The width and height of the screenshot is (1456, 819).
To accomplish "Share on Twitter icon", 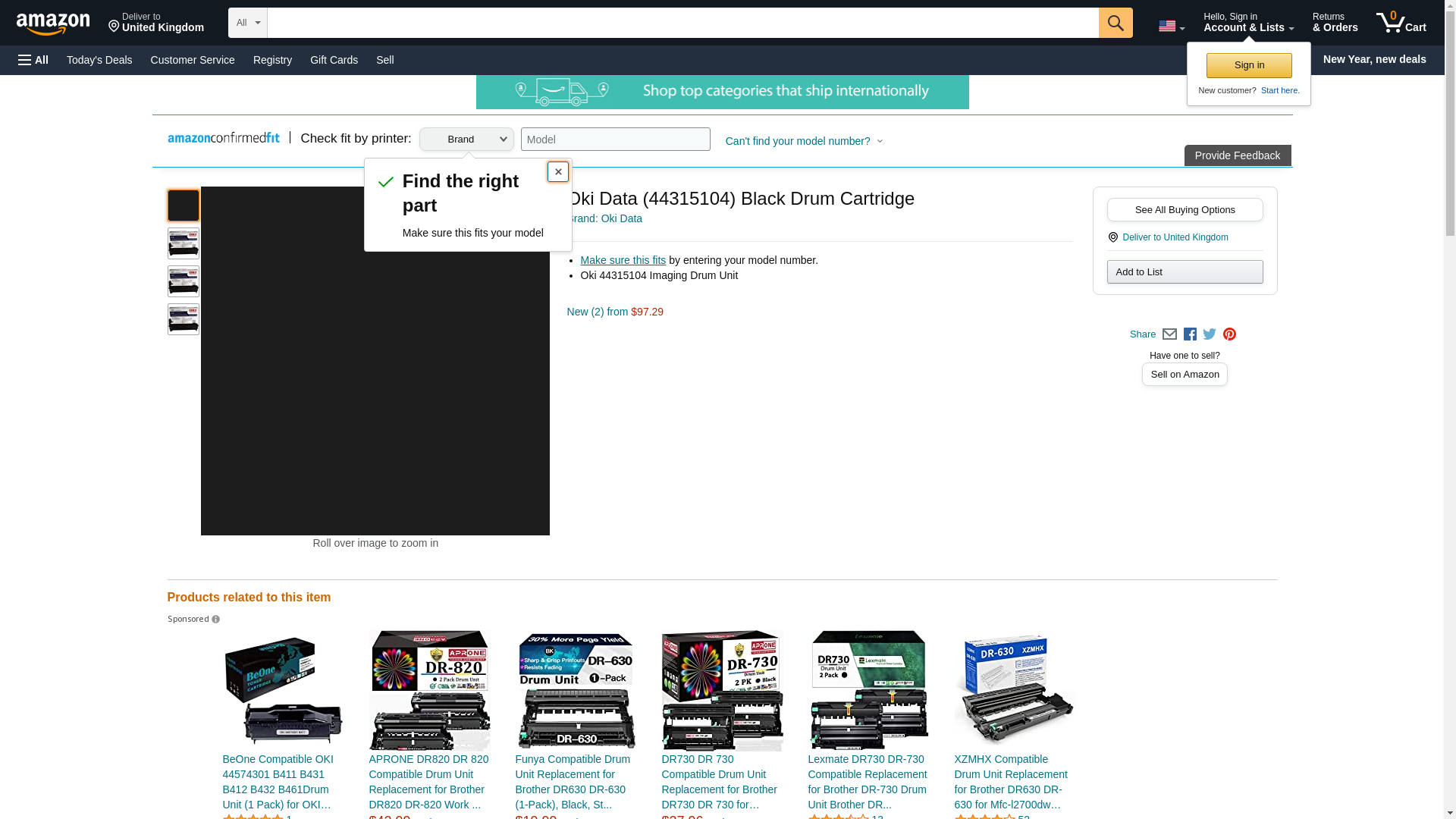I will click(1210, 334).
